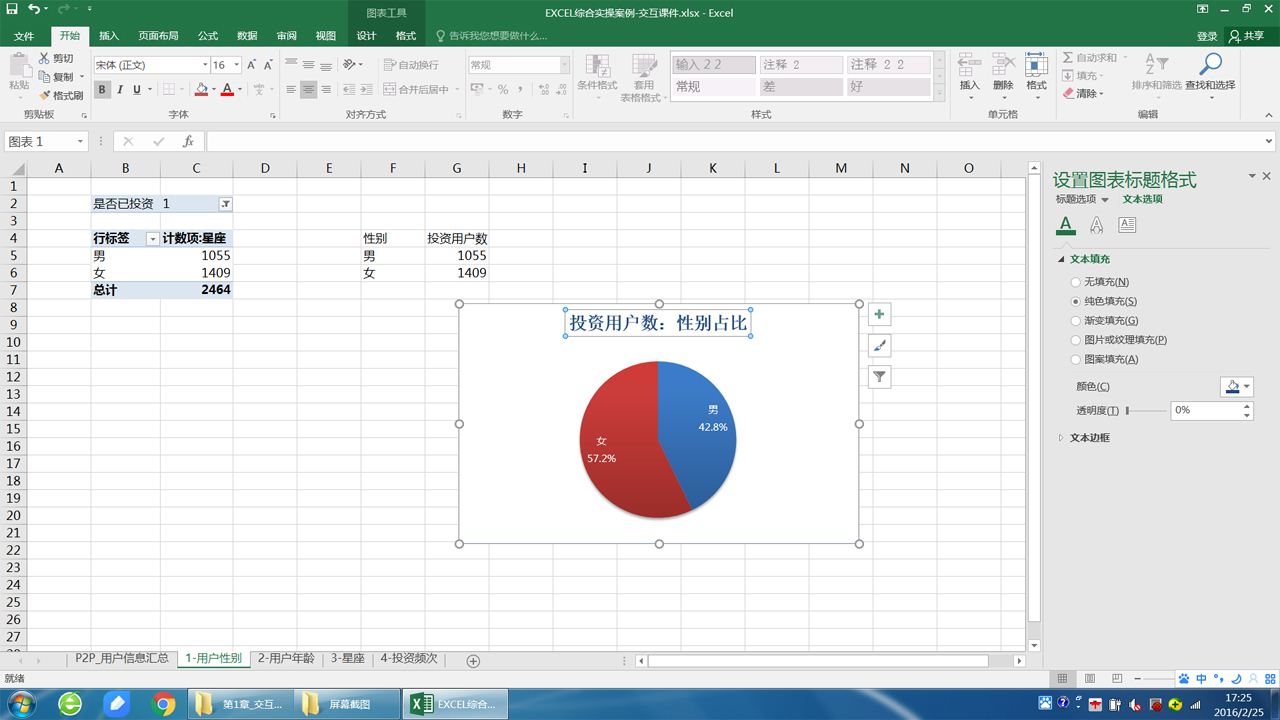1280x720 pixels.
Task: Insert function with the fx button
Action: [188, 142]
